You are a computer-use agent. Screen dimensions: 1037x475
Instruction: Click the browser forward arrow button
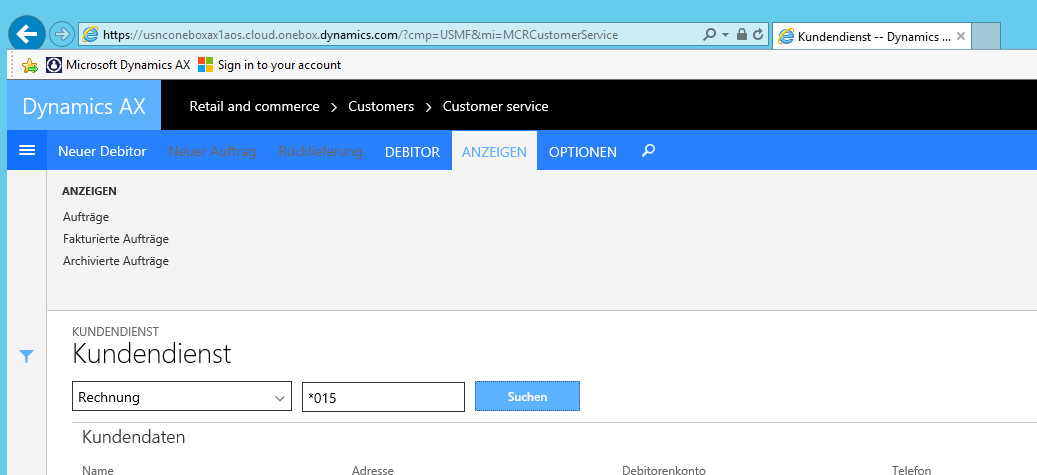click(62, 34)
